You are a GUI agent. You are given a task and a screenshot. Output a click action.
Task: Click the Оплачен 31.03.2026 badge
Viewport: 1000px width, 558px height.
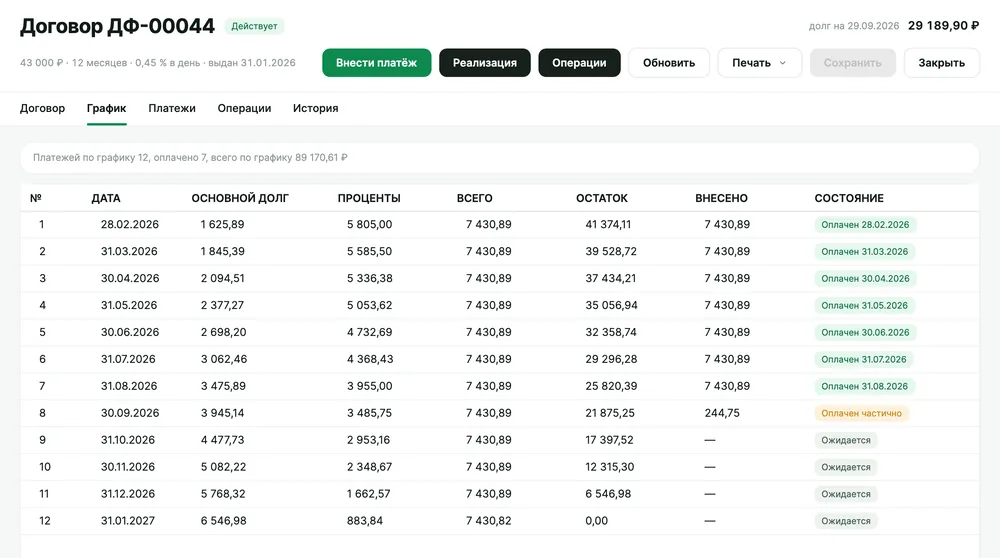[864, 251]
